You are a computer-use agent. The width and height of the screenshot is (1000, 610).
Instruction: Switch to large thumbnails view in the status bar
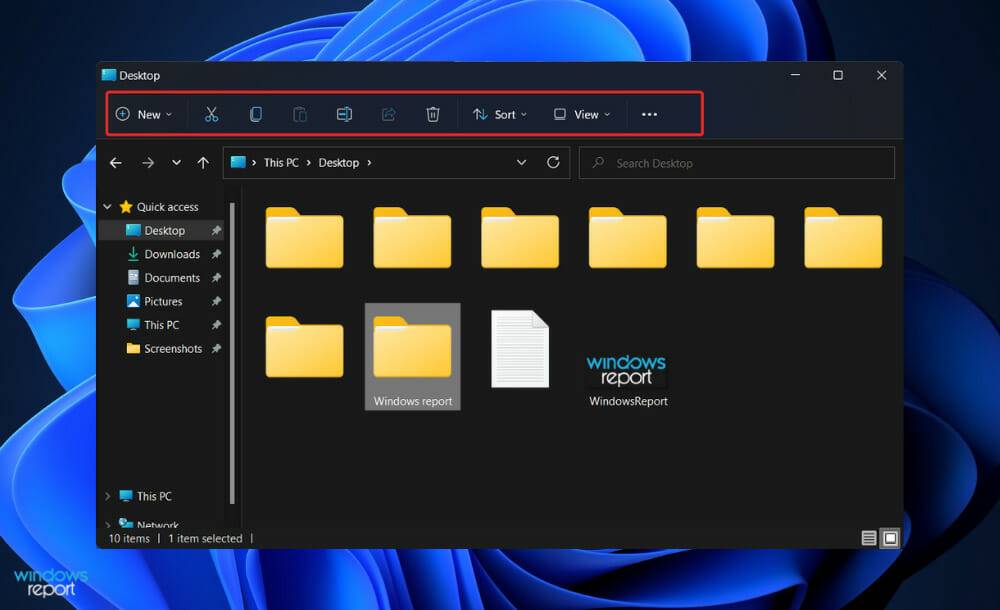pyautogui.click(x=889, y=538)
